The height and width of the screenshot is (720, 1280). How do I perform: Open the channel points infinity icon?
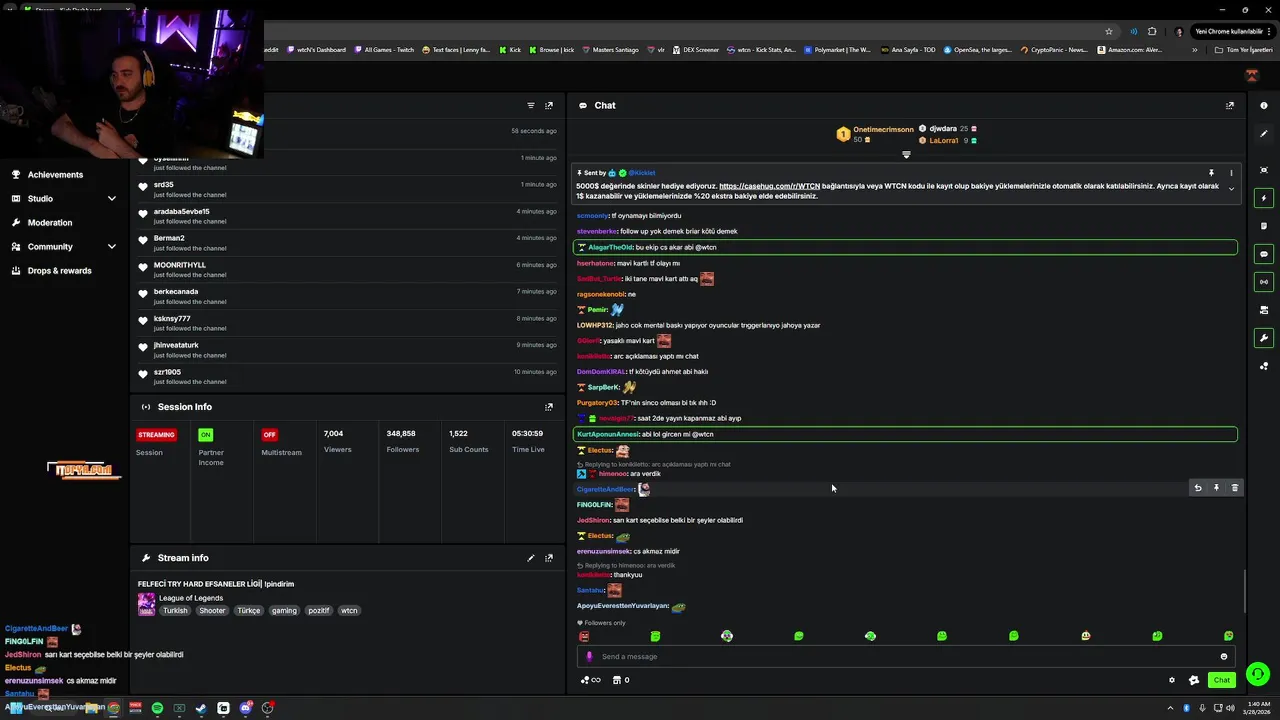(x=591, y=680)
